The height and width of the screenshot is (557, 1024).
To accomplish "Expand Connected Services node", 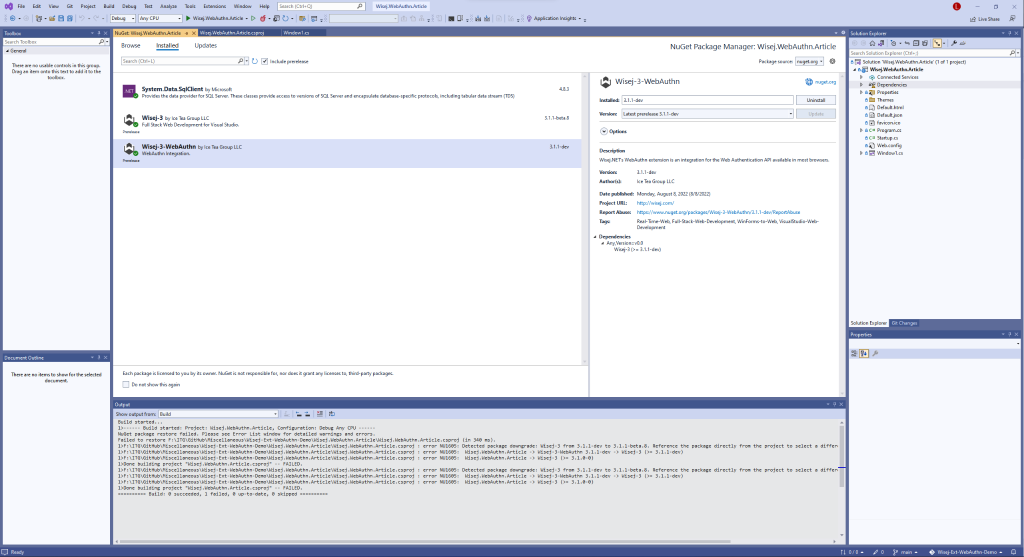I will tap(861, 77).
